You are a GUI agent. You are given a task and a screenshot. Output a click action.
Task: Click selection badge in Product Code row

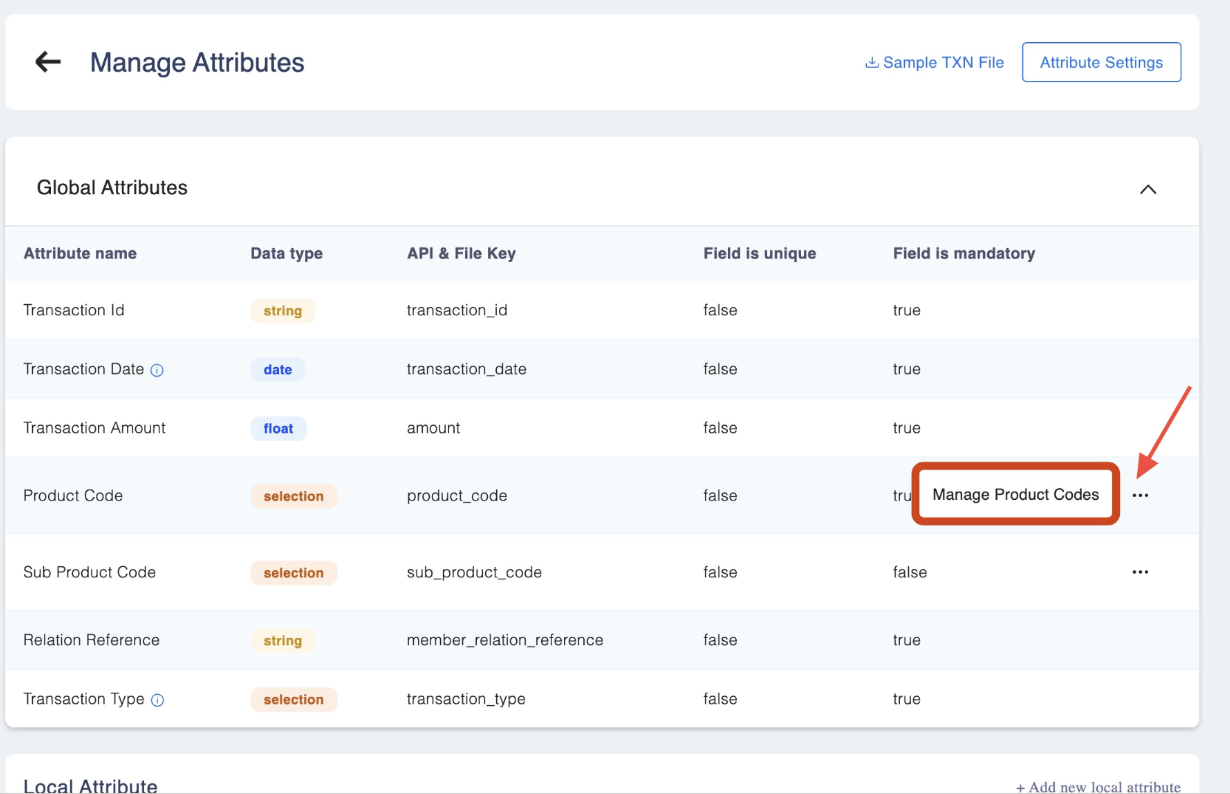pyautogui.click(x=294, y=496)
